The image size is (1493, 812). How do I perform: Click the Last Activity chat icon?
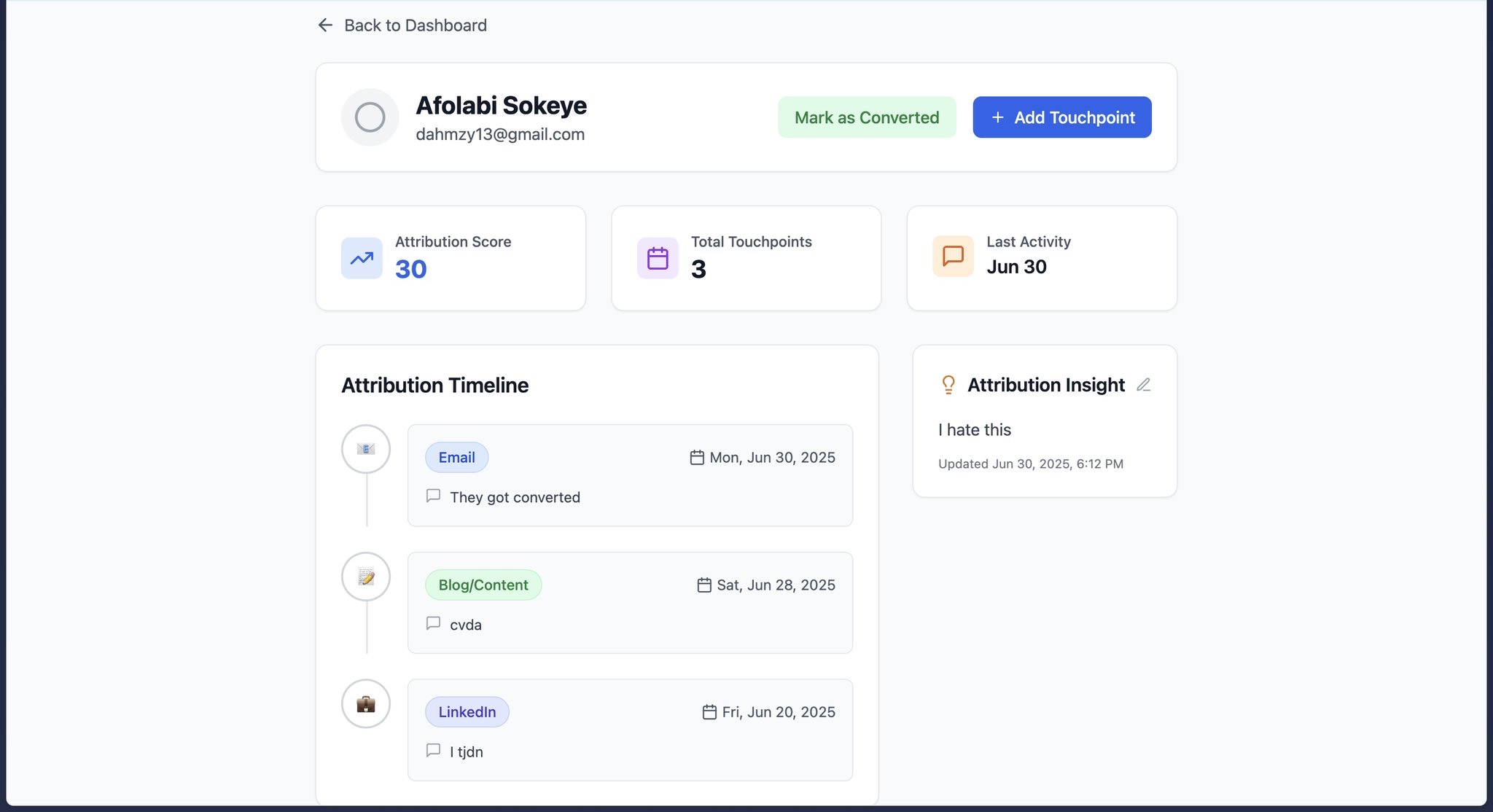953,256
